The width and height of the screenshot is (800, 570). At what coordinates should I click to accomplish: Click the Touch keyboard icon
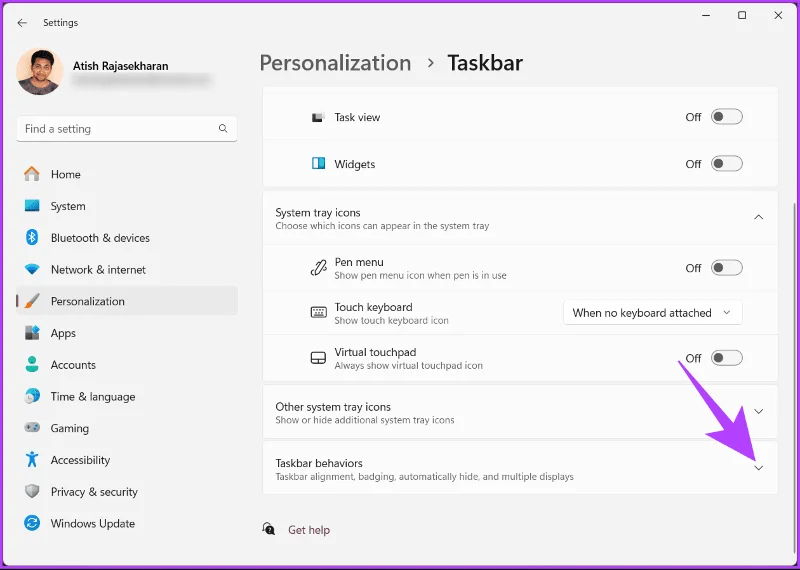pos(318,312)
